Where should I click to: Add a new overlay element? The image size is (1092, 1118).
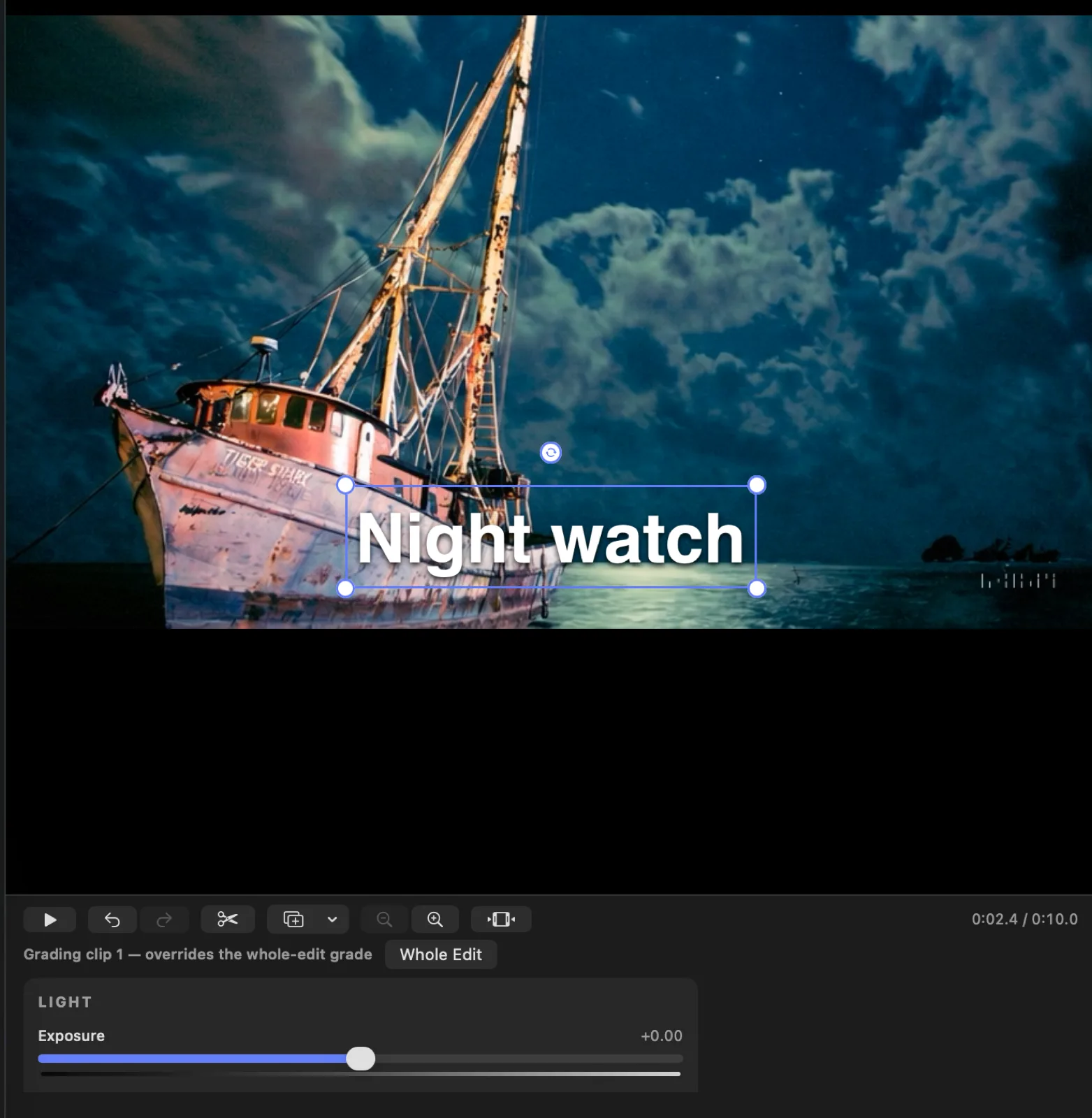coord(293,920)
